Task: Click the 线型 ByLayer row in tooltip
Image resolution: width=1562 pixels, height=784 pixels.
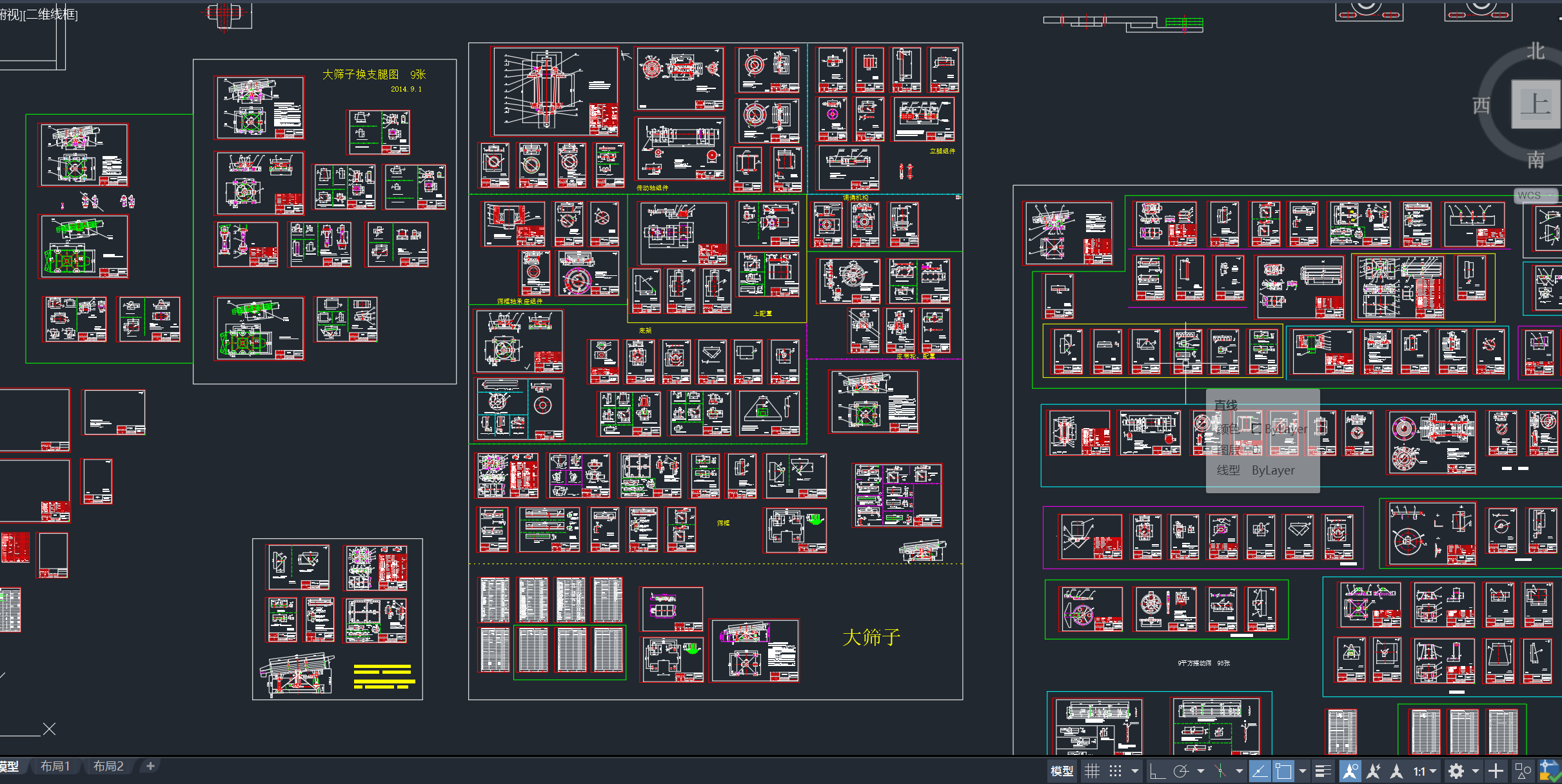Action: [x=1255, y=471]
